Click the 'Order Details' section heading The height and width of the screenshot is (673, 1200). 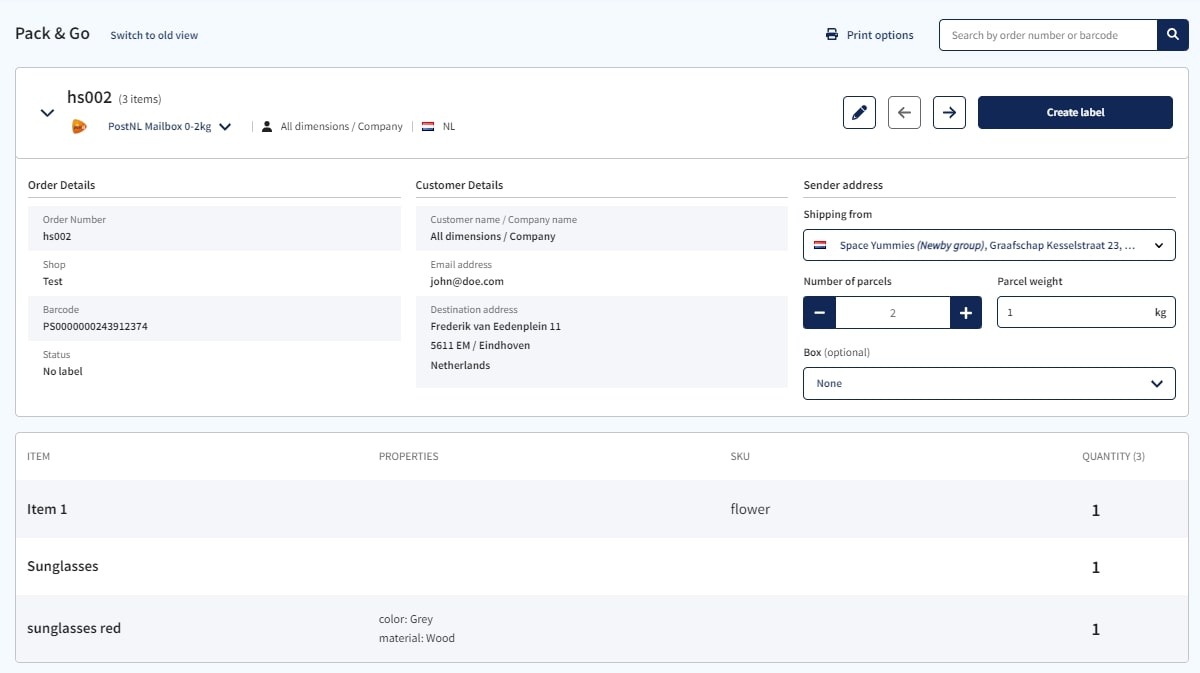pyautogui.click(x=62, y=185)
